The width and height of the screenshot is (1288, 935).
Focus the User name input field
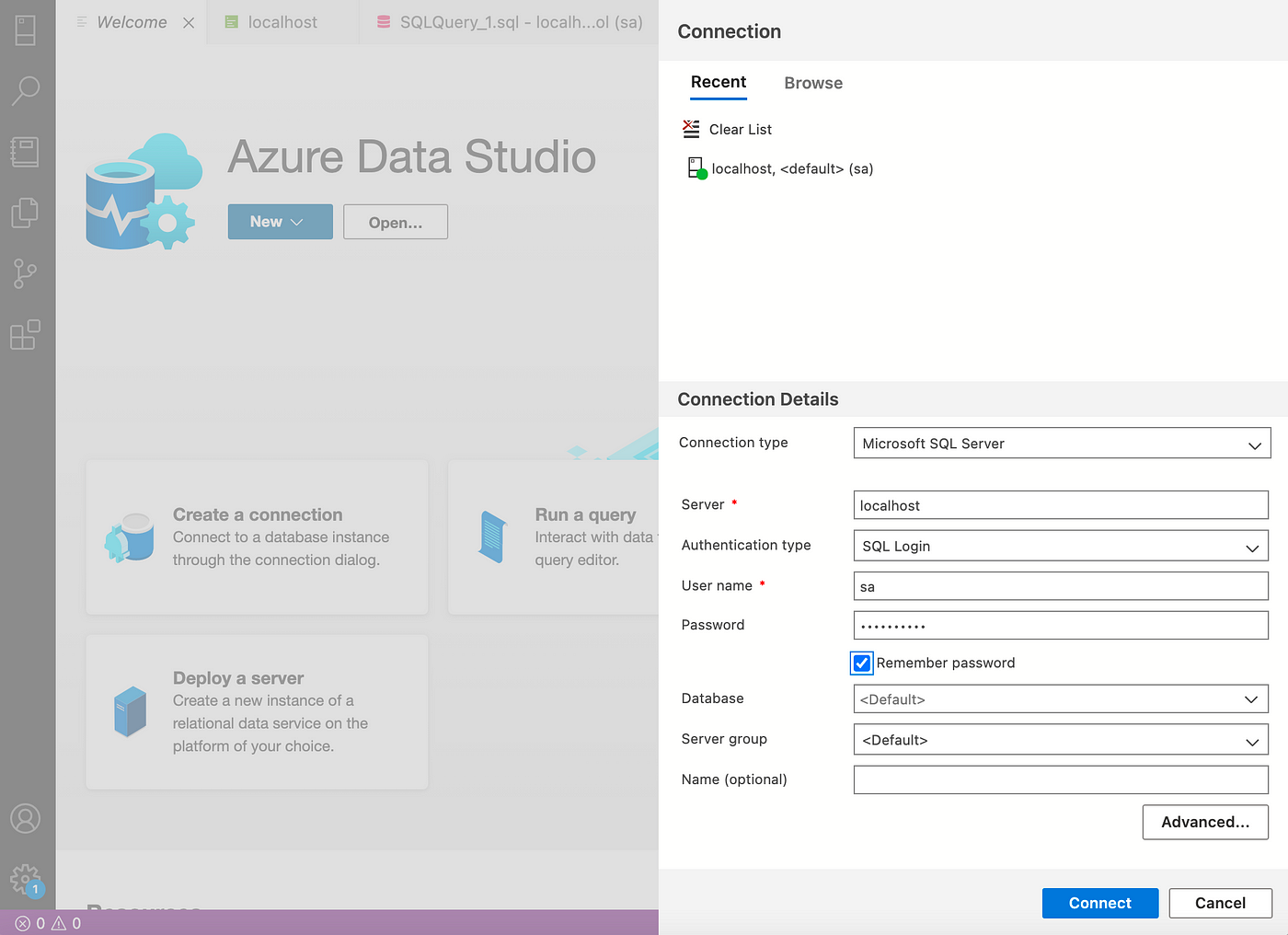1062,586
